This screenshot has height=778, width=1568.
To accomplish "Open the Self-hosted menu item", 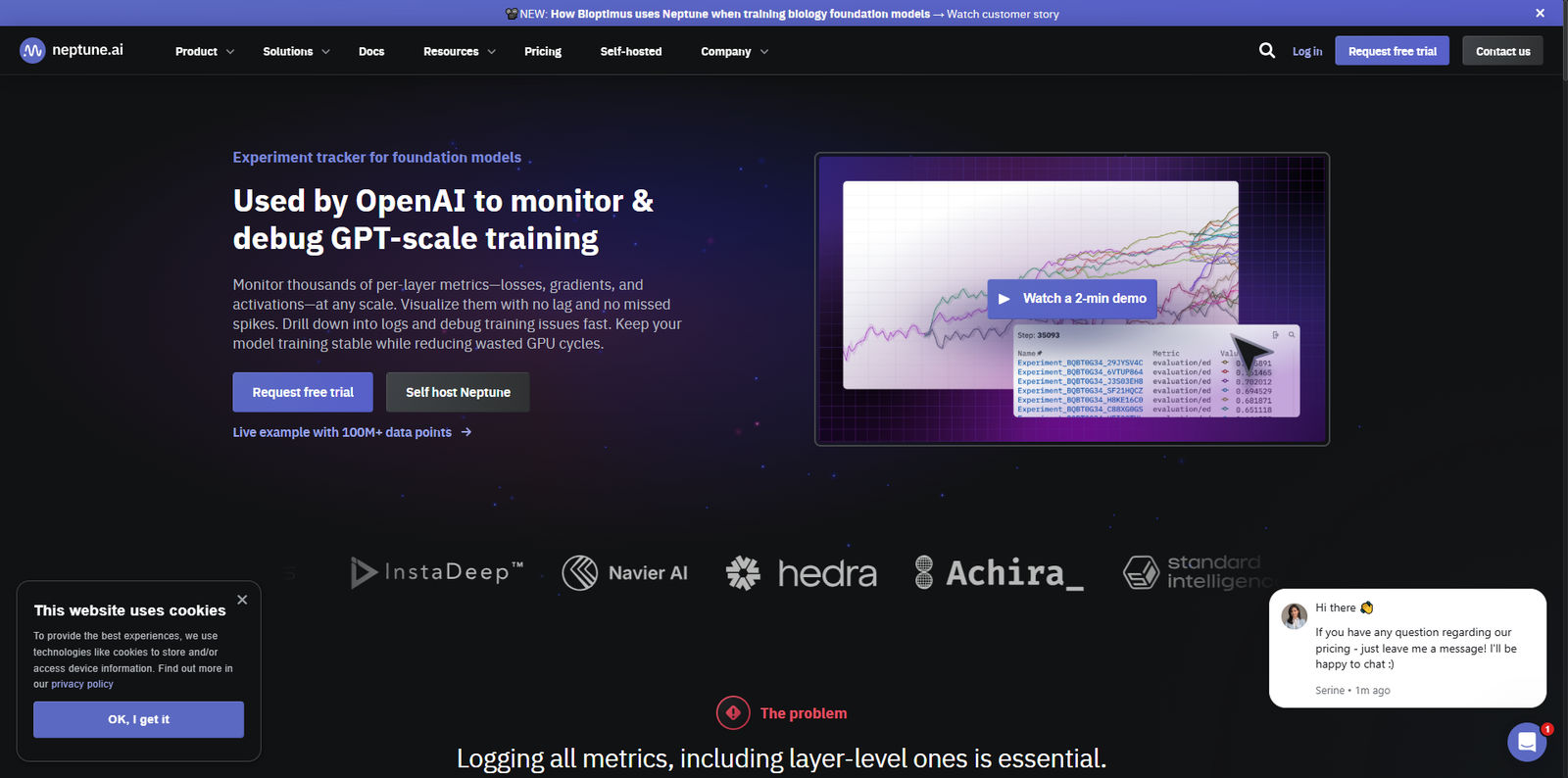I will (x=631, y=51).
